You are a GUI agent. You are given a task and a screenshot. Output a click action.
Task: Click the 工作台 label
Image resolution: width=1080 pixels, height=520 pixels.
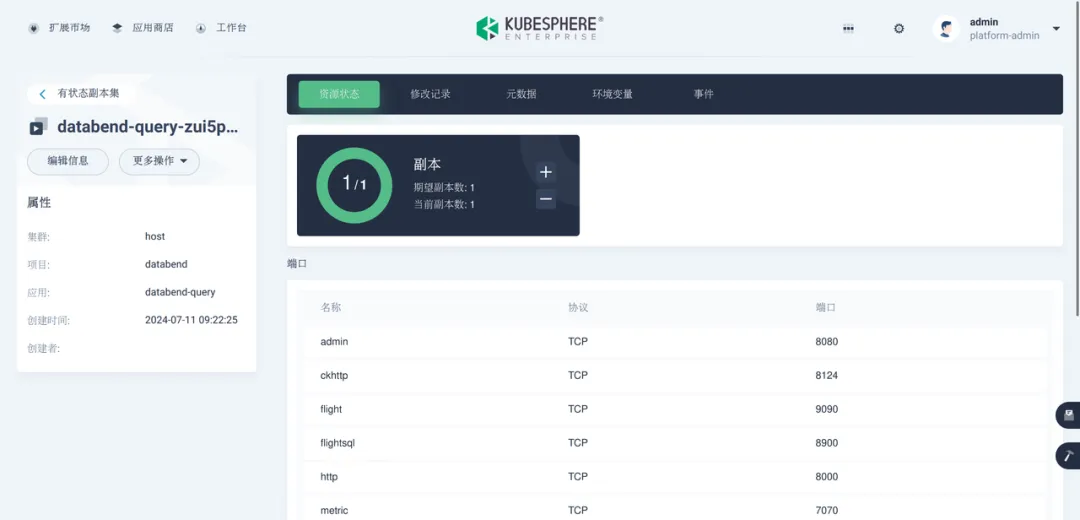pos(231,28)
